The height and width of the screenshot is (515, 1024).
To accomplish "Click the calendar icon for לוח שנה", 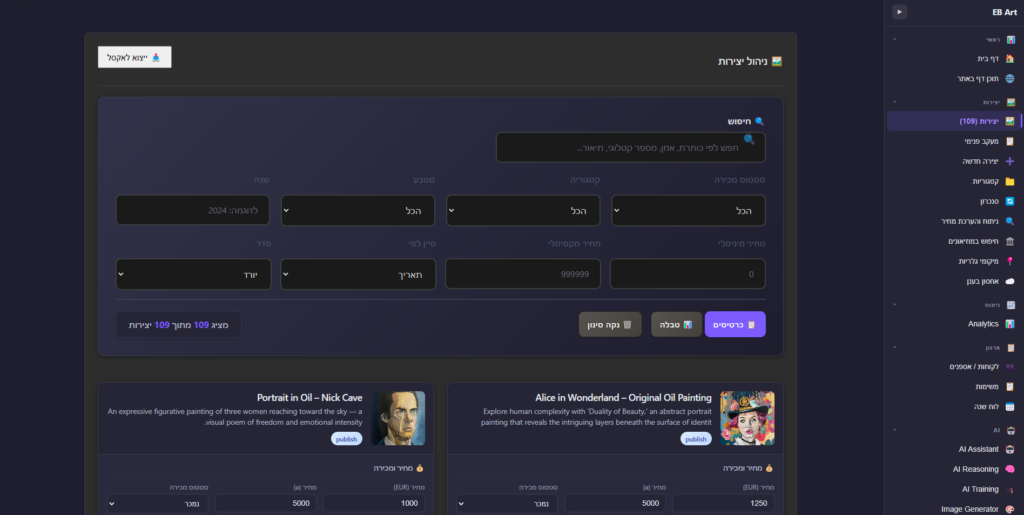I will click(1009, 406).
